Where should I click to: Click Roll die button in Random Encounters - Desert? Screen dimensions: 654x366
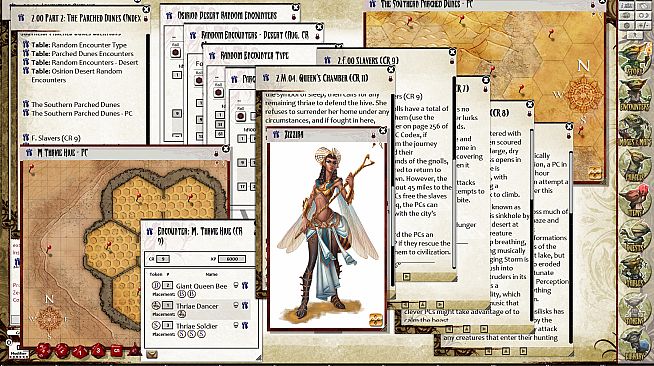199,80
